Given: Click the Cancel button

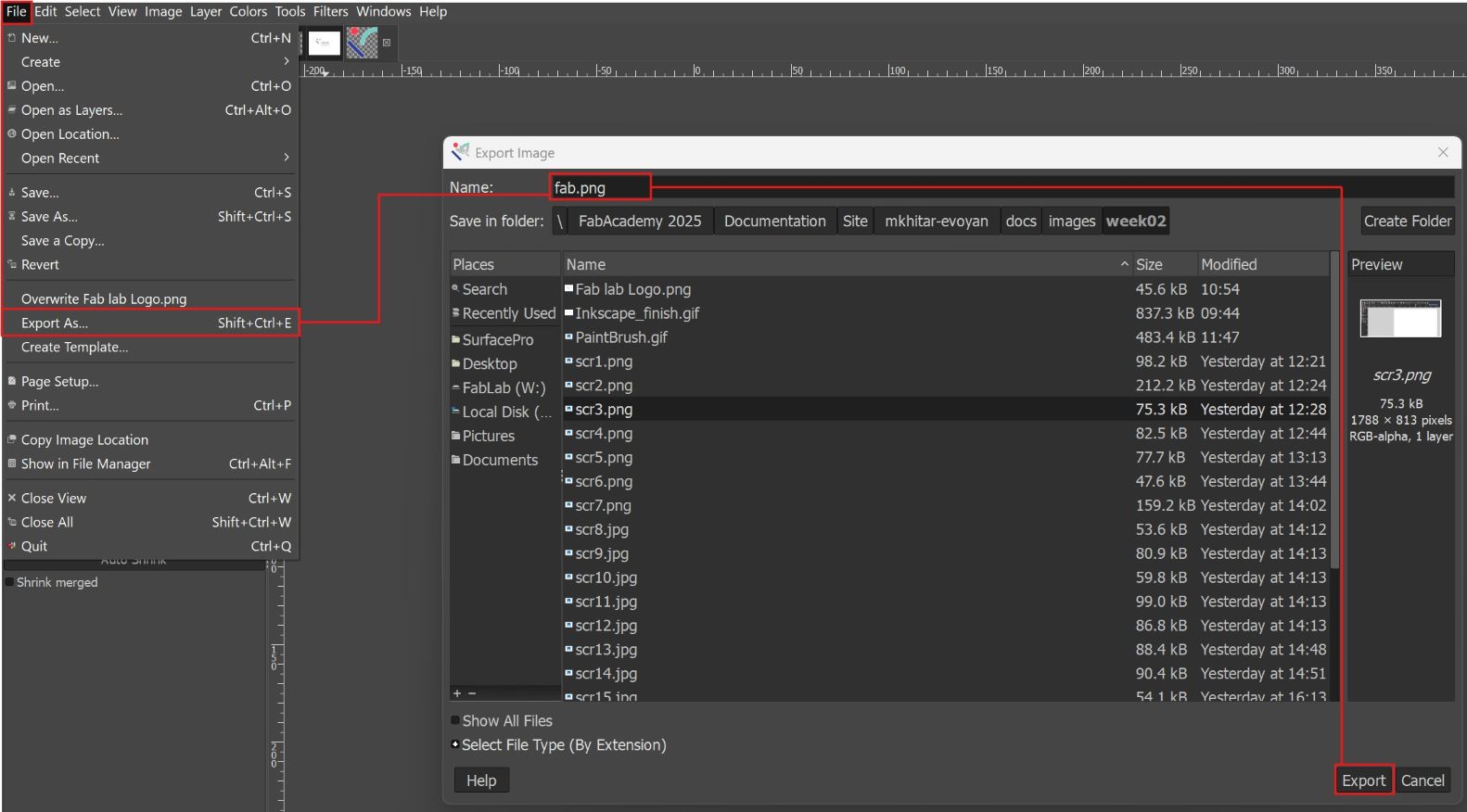Looking at the screenshot, I should tap(1422, 780).
